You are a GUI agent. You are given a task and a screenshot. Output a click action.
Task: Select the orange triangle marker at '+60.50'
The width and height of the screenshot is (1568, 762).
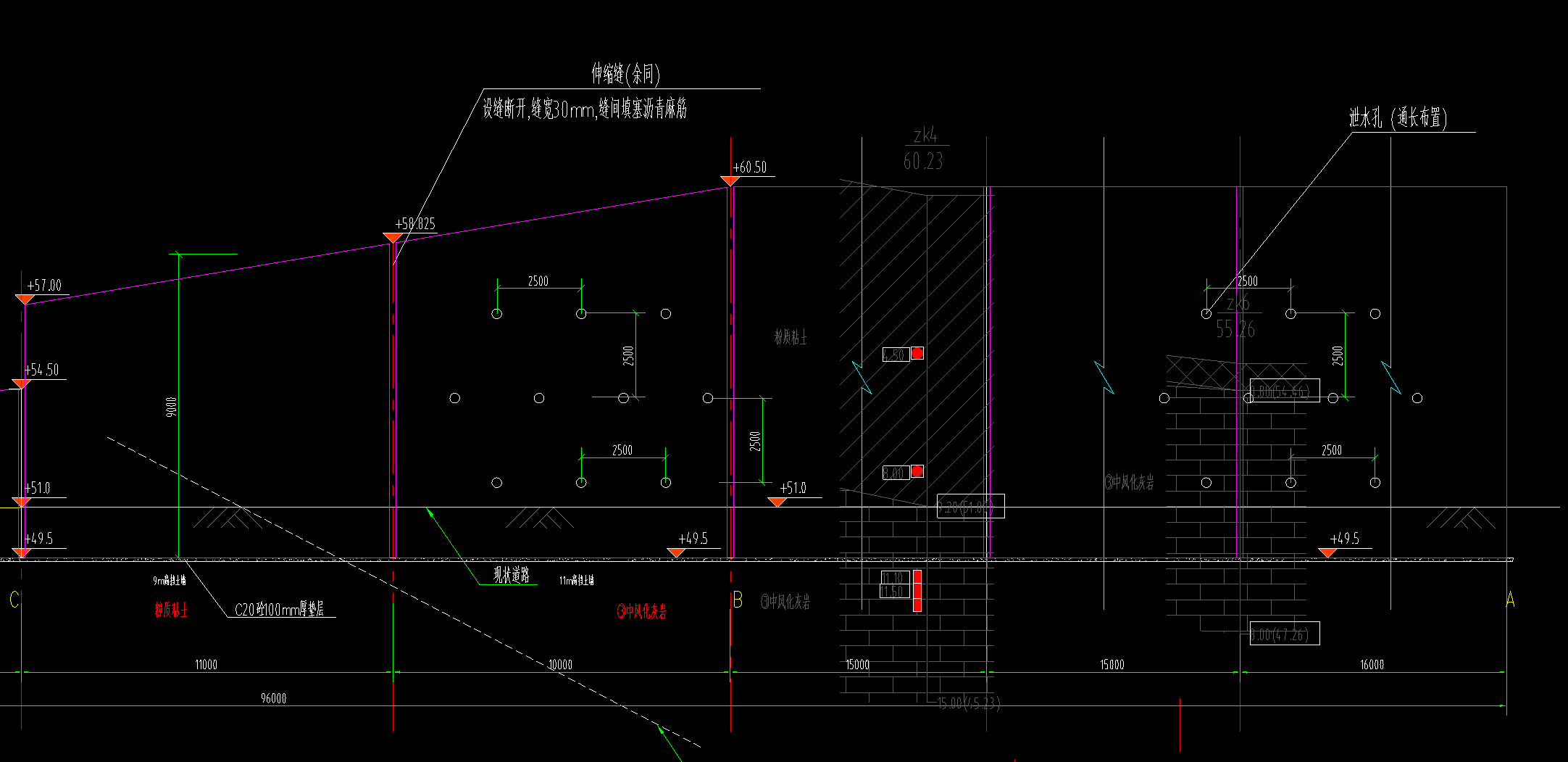click(730, 181)
